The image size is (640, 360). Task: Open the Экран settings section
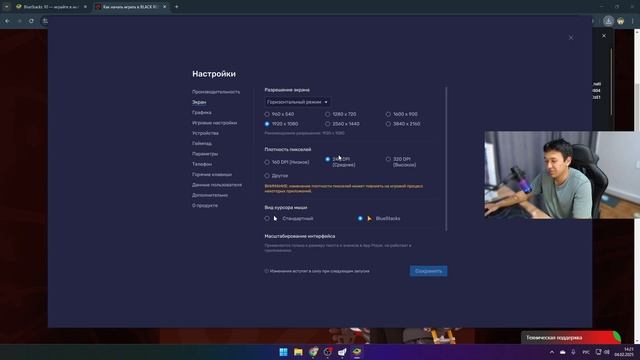199,102
